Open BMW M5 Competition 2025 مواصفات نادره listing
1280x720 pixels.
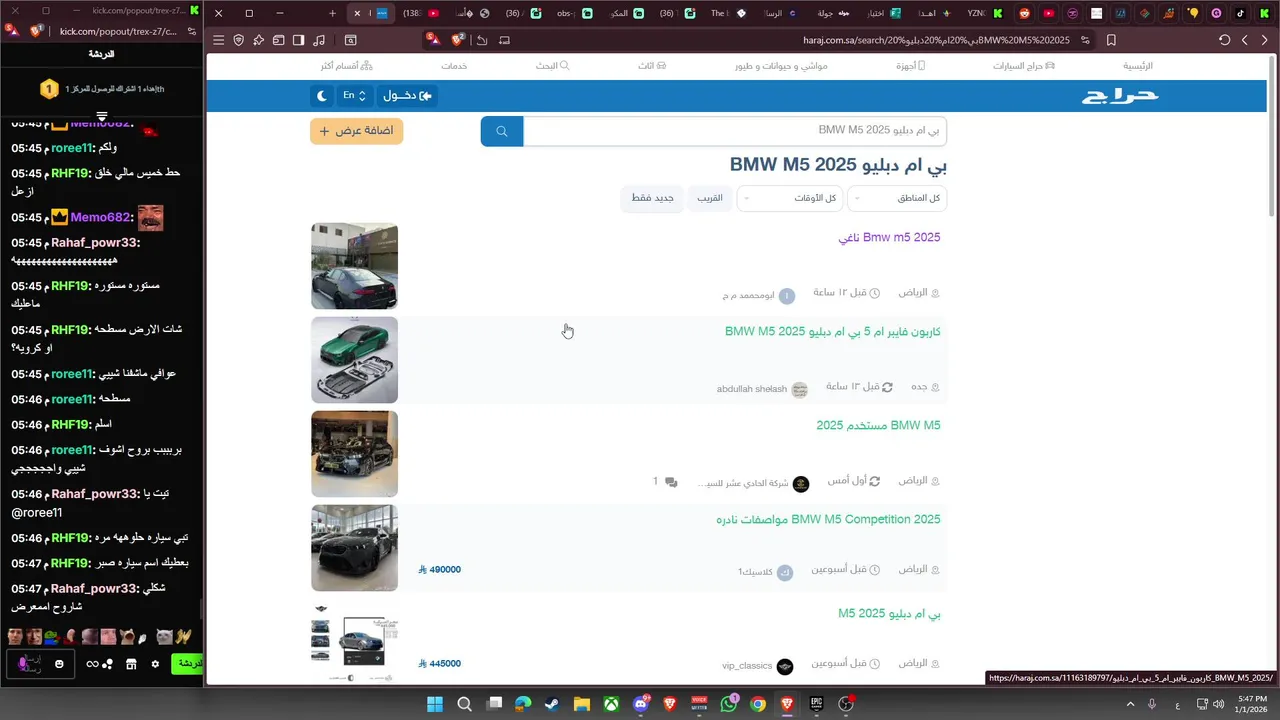pyautogui.click(x=828, y=520)
